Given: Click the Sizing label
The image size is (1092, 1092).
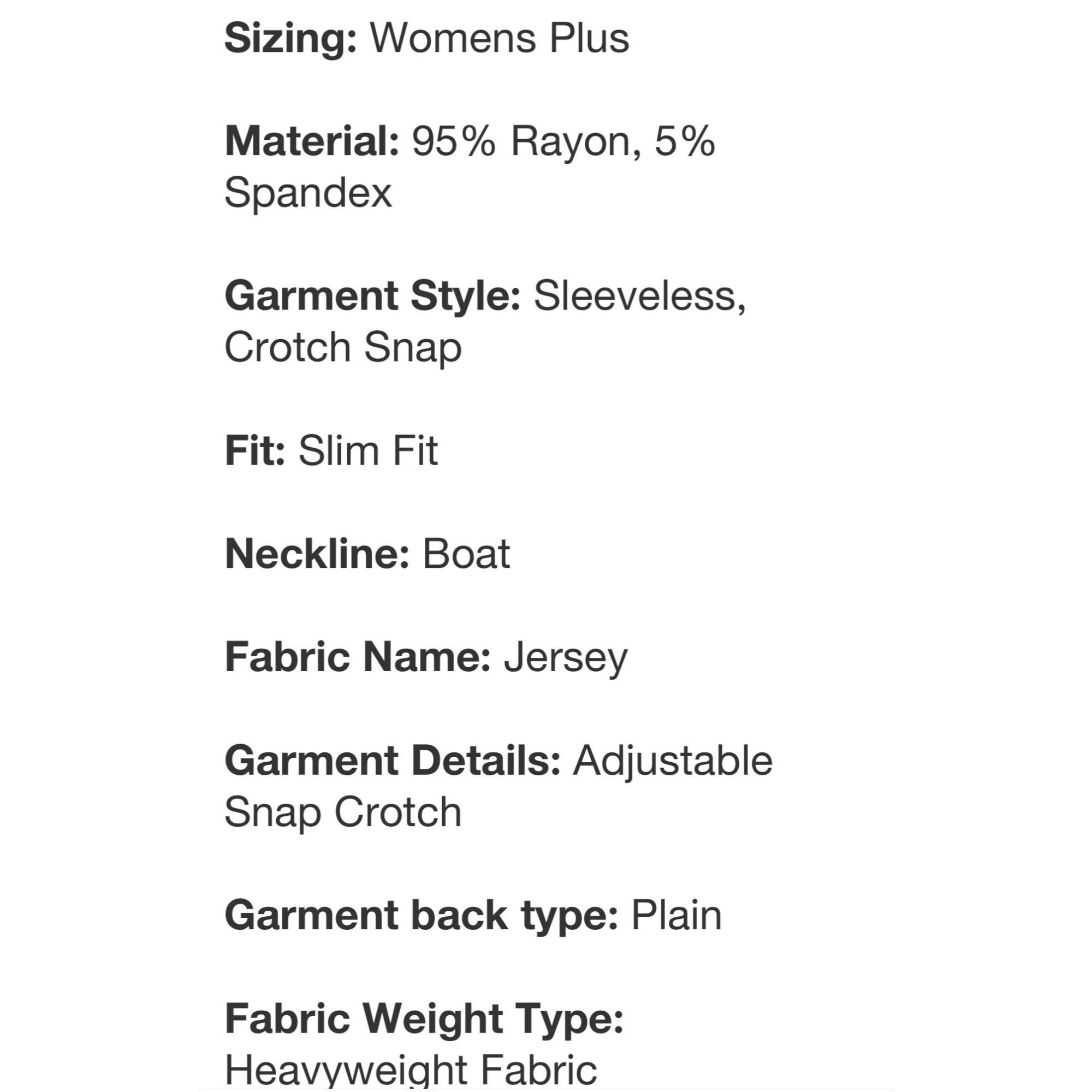Looking at the screenshot, I should (290, 39).
